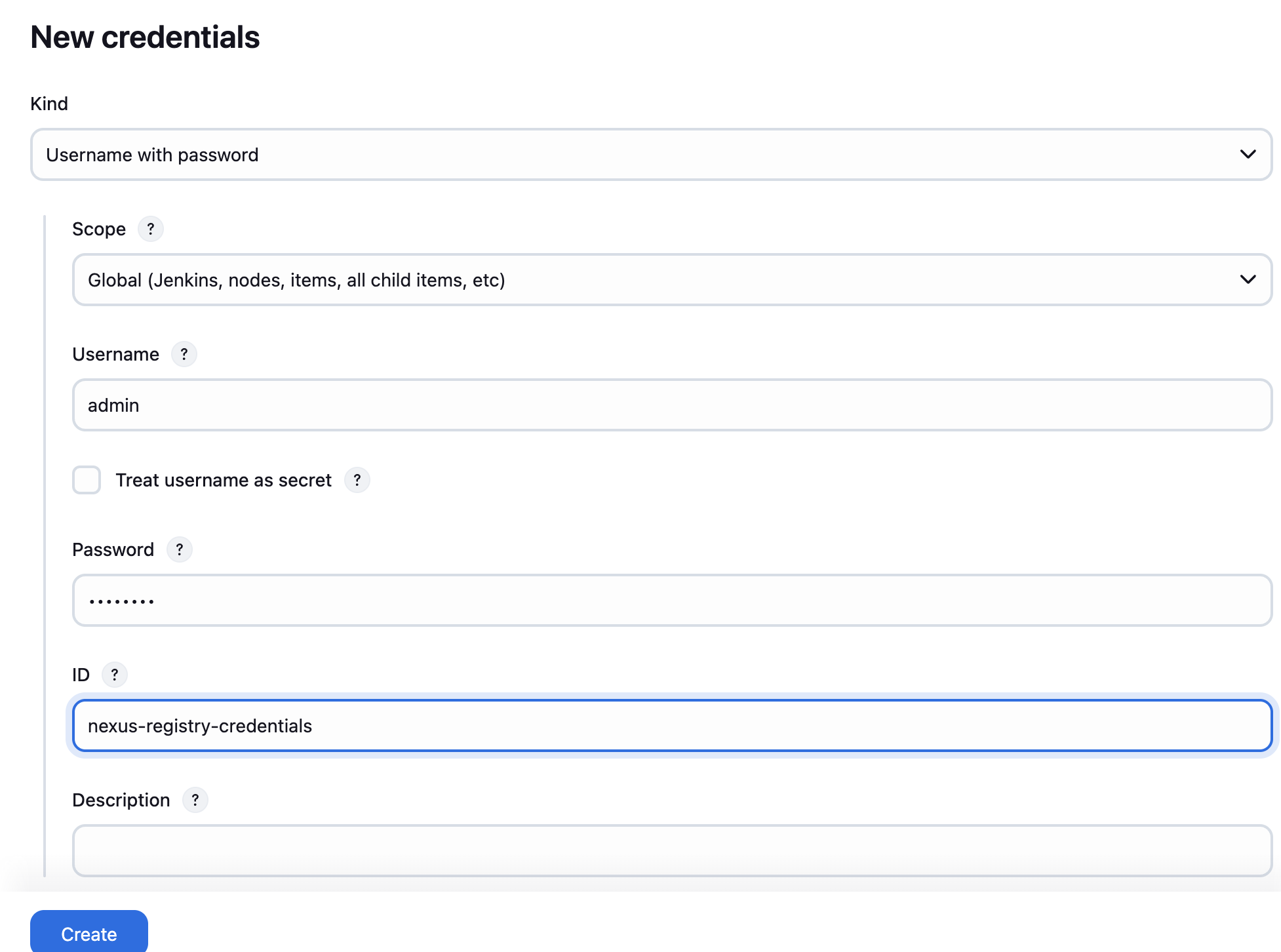Open the Kind dropdown menu
1281x952 pixels.
650,155
